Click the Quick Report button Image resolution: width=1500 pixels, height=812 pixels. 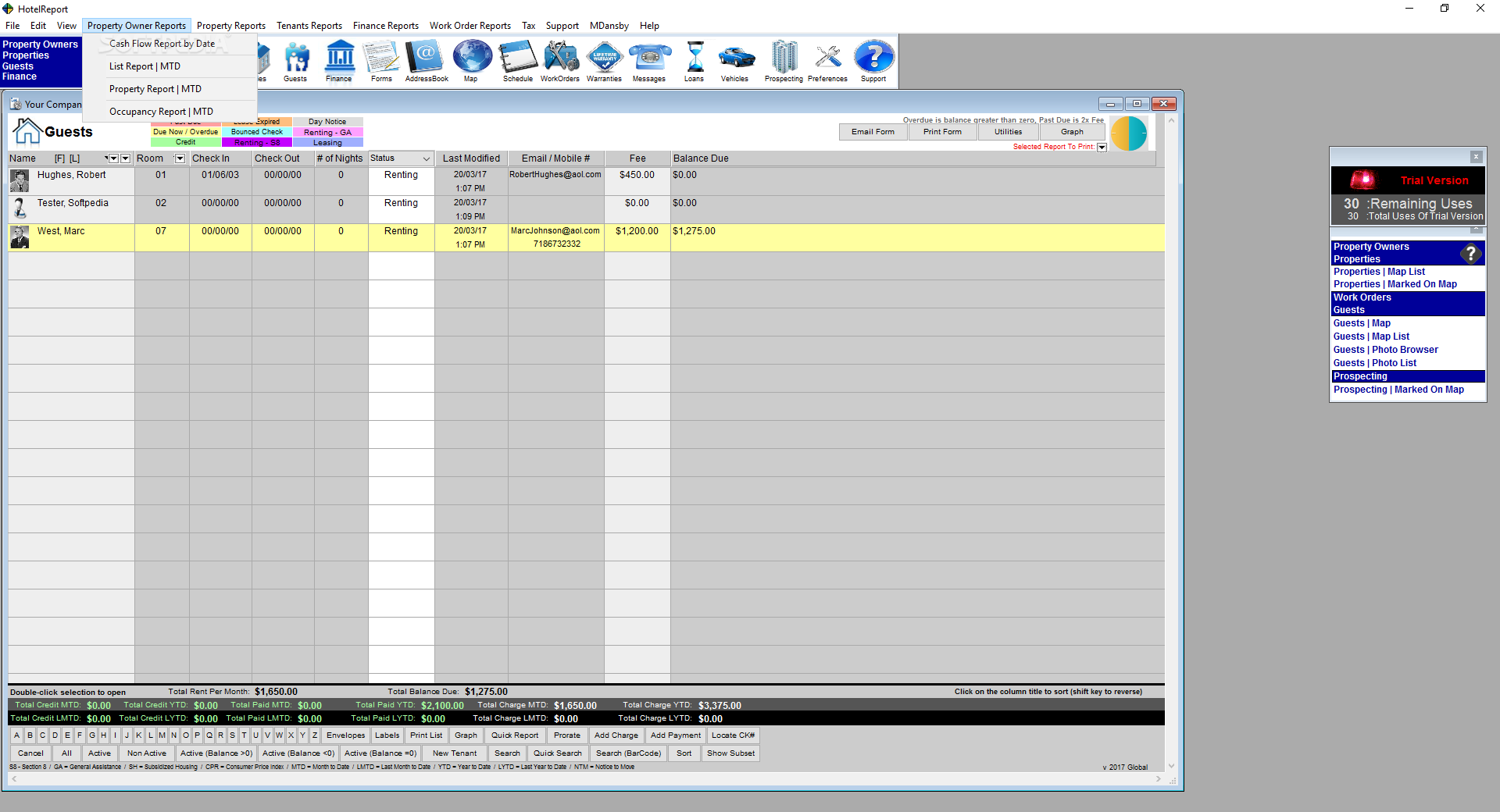point(515,735)
